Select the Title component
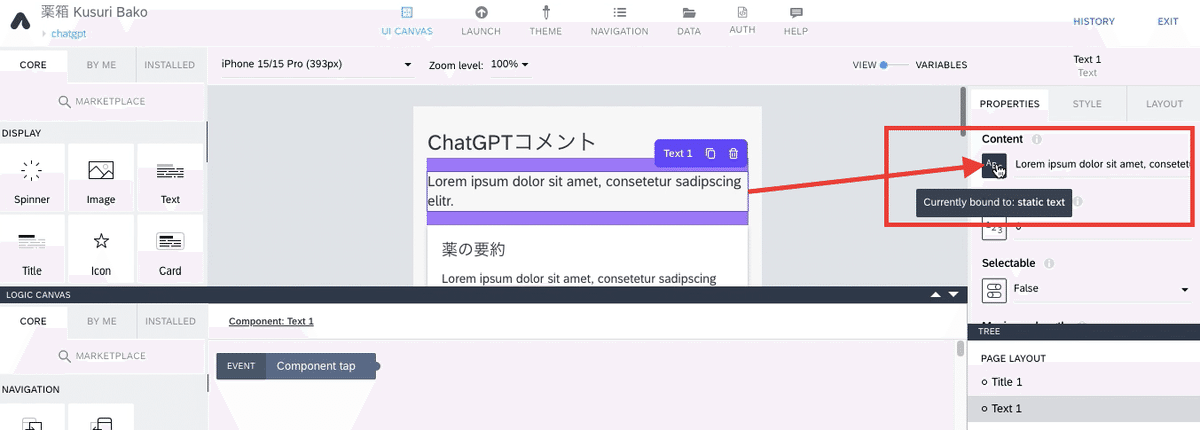The height and width of the screenshot is (430, 1200). [32, 250]
